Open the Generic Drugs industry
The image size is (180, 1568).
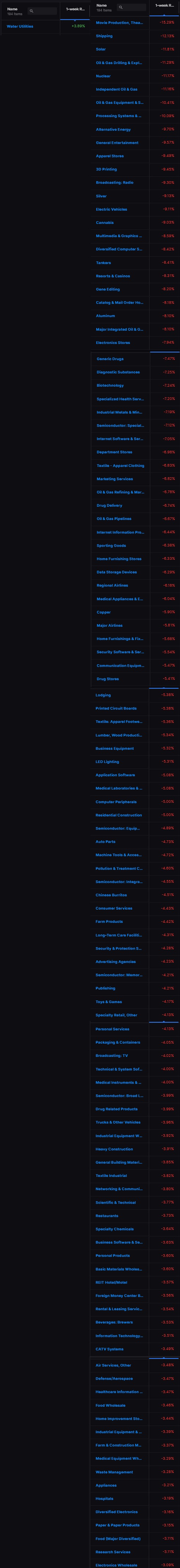[110, 359]
